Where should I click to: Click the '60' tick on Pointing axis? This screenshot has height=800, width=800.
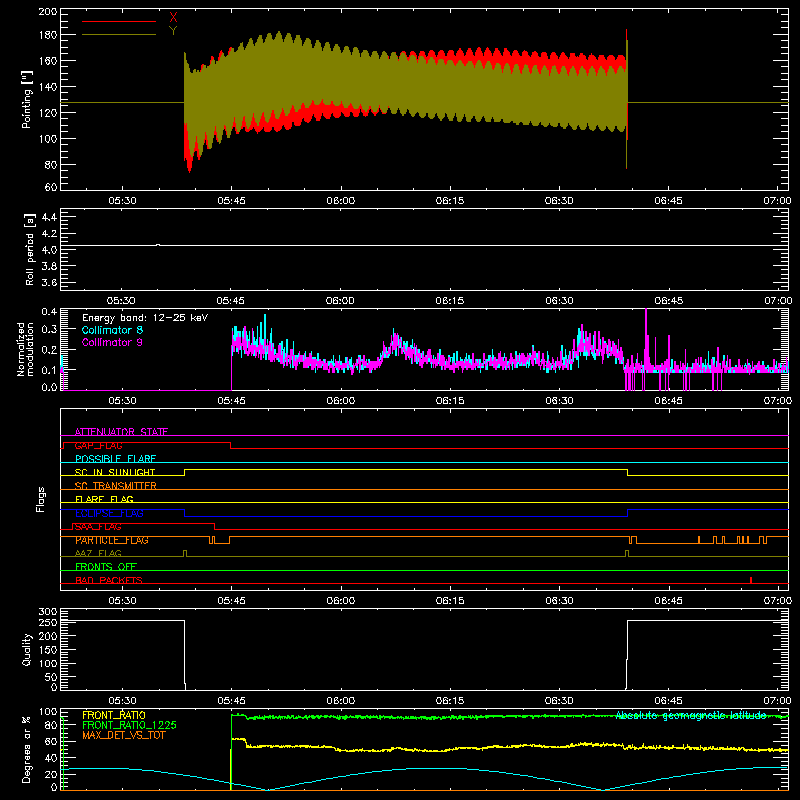[x=51, y=187]
